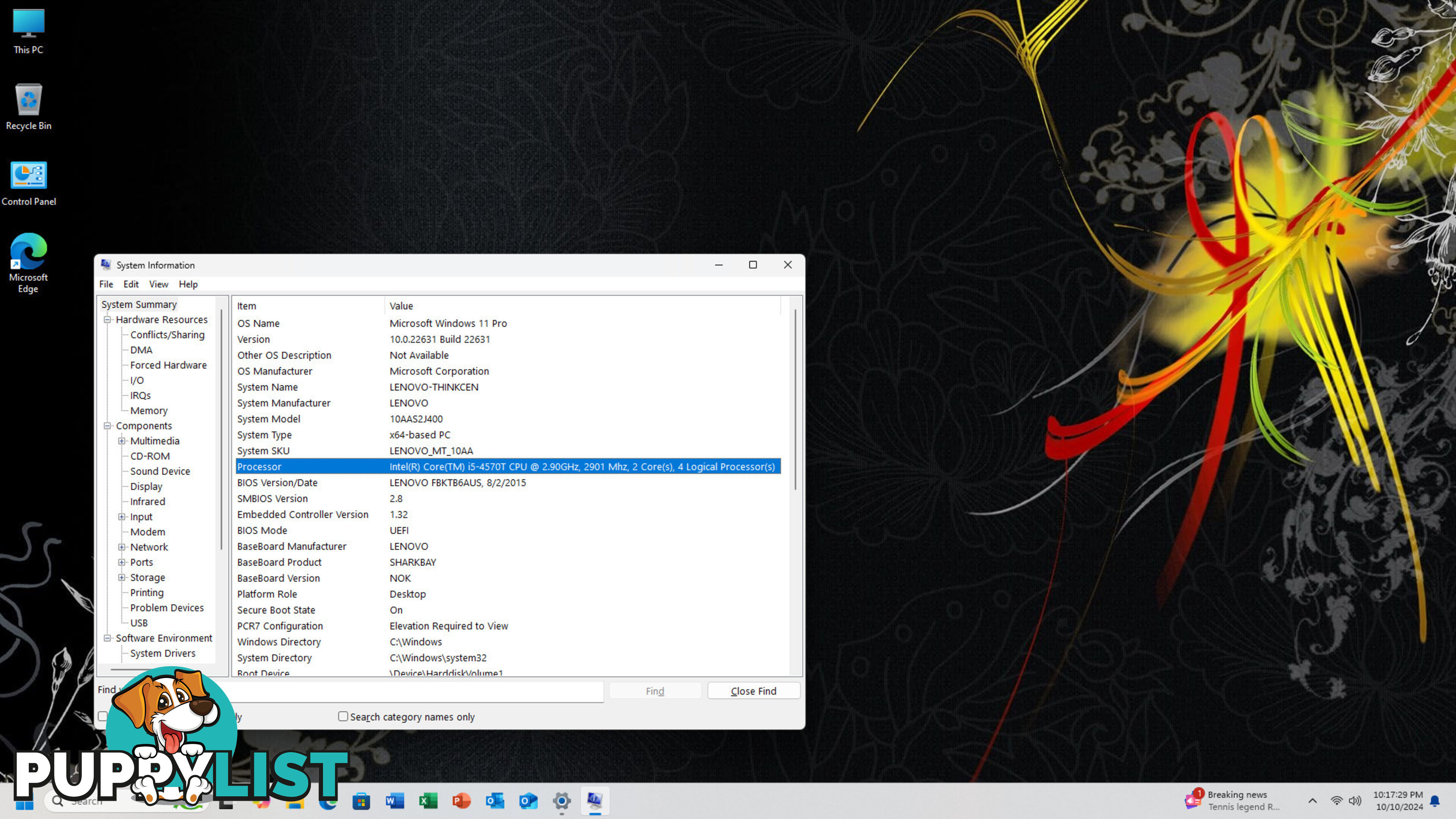The height and width of the screenshot is (819, 1456).
Task: Open classic Outlook taskbar icon
Action: pyautogui.click(x=494, y=801)
